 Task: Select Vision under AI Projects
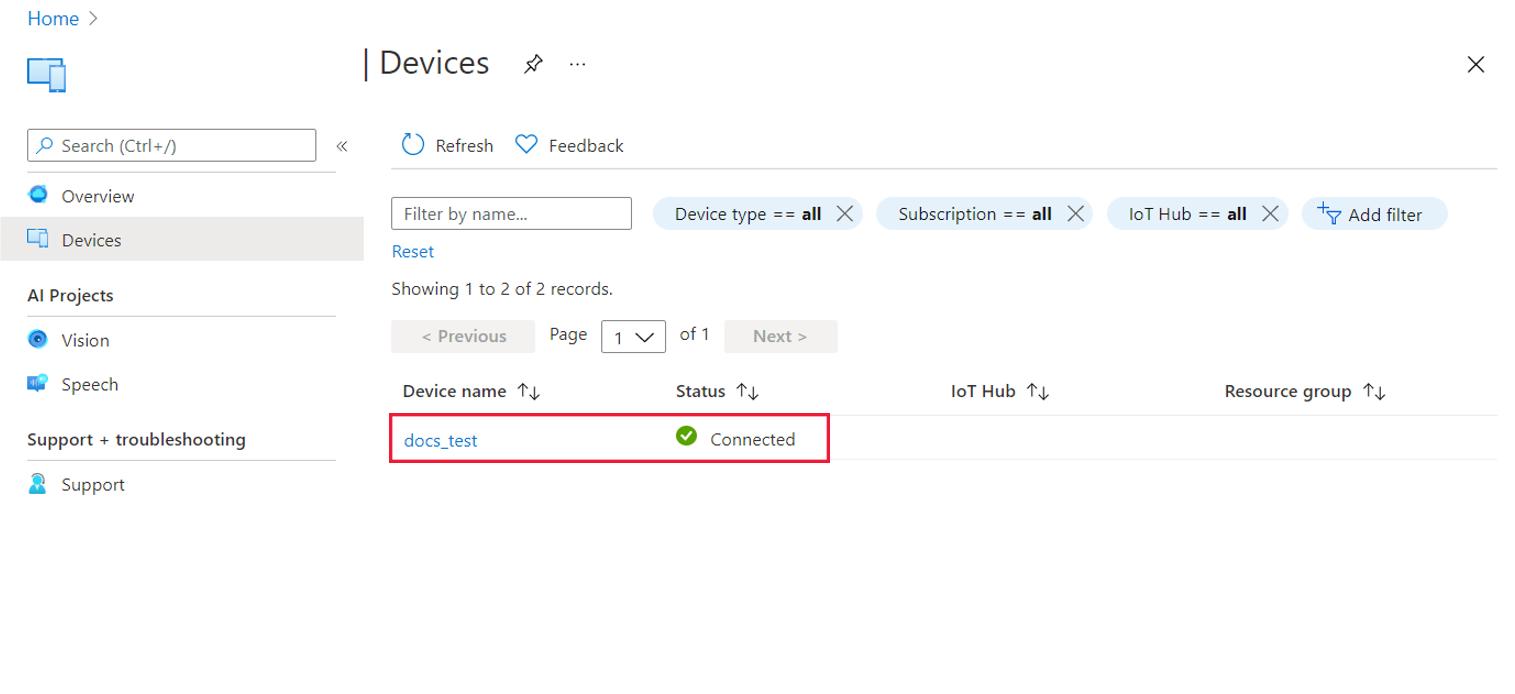coord(85,340)
